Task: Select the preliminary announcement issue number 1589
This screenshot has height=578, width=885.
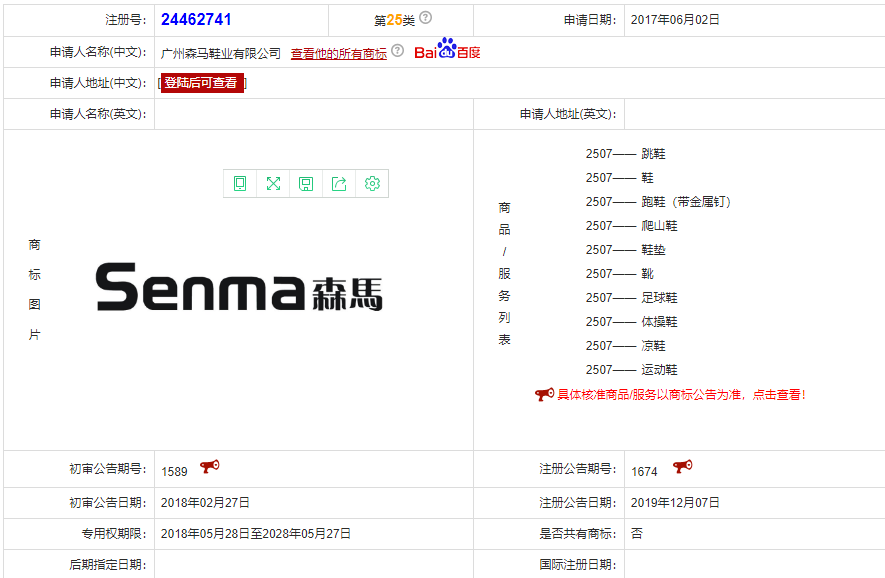Action: (x=174, y=472)
